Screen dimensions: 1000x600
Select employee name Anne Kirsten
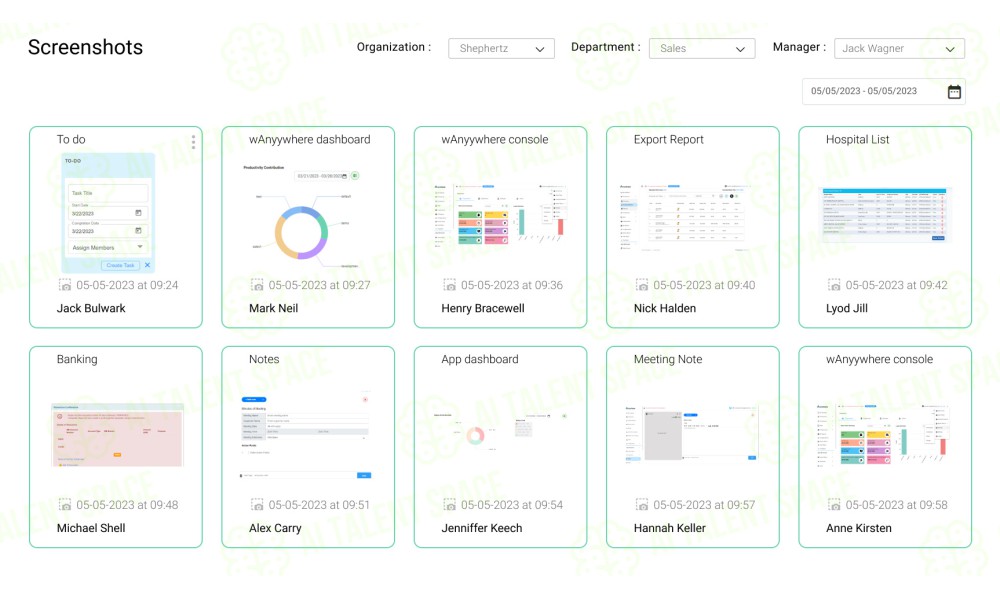(x=858, y=529)
